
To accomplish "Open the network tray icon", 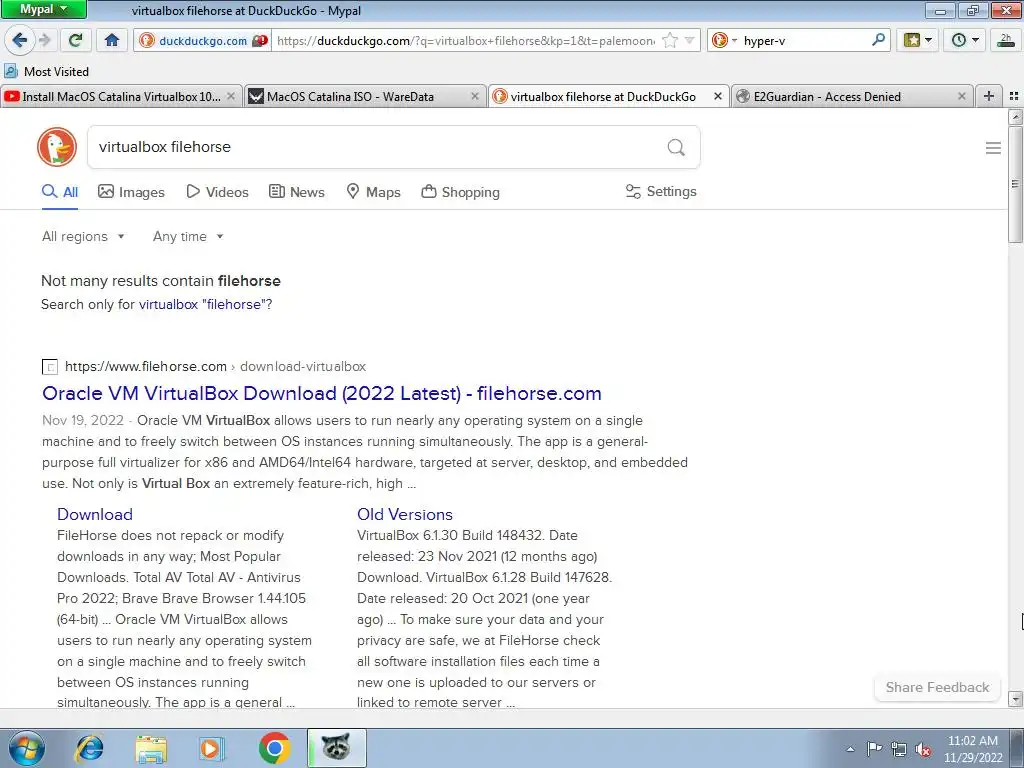I will tap(899, 749).
